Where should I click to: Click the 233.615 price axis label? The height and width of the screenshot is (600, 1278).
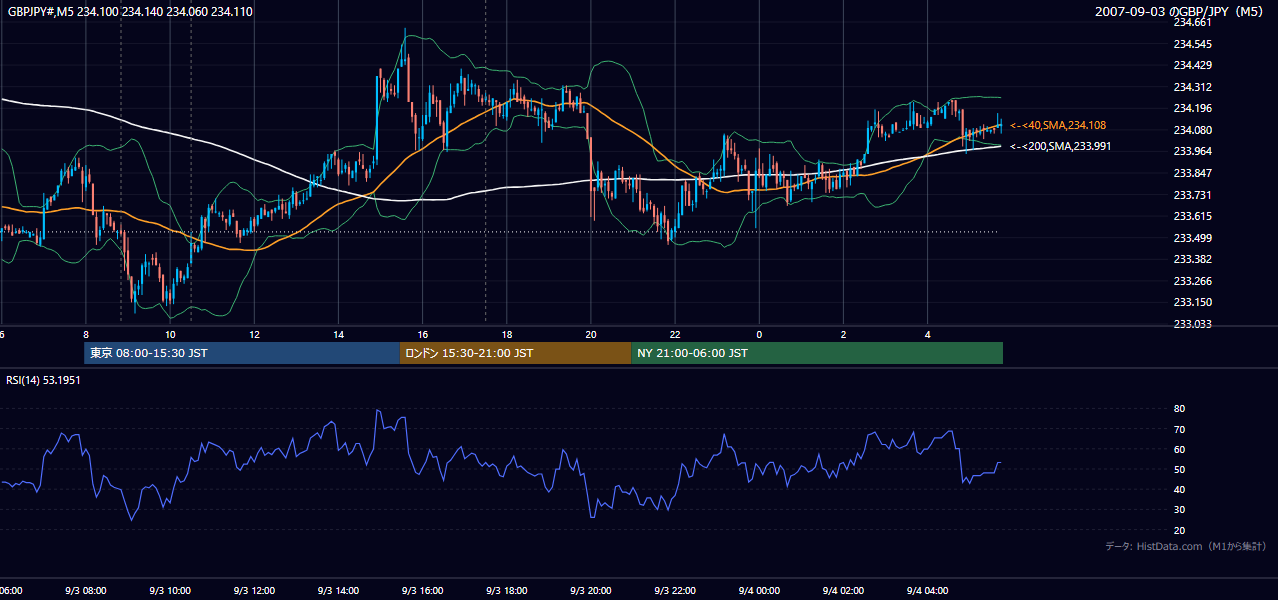(x=1192, y=216)
